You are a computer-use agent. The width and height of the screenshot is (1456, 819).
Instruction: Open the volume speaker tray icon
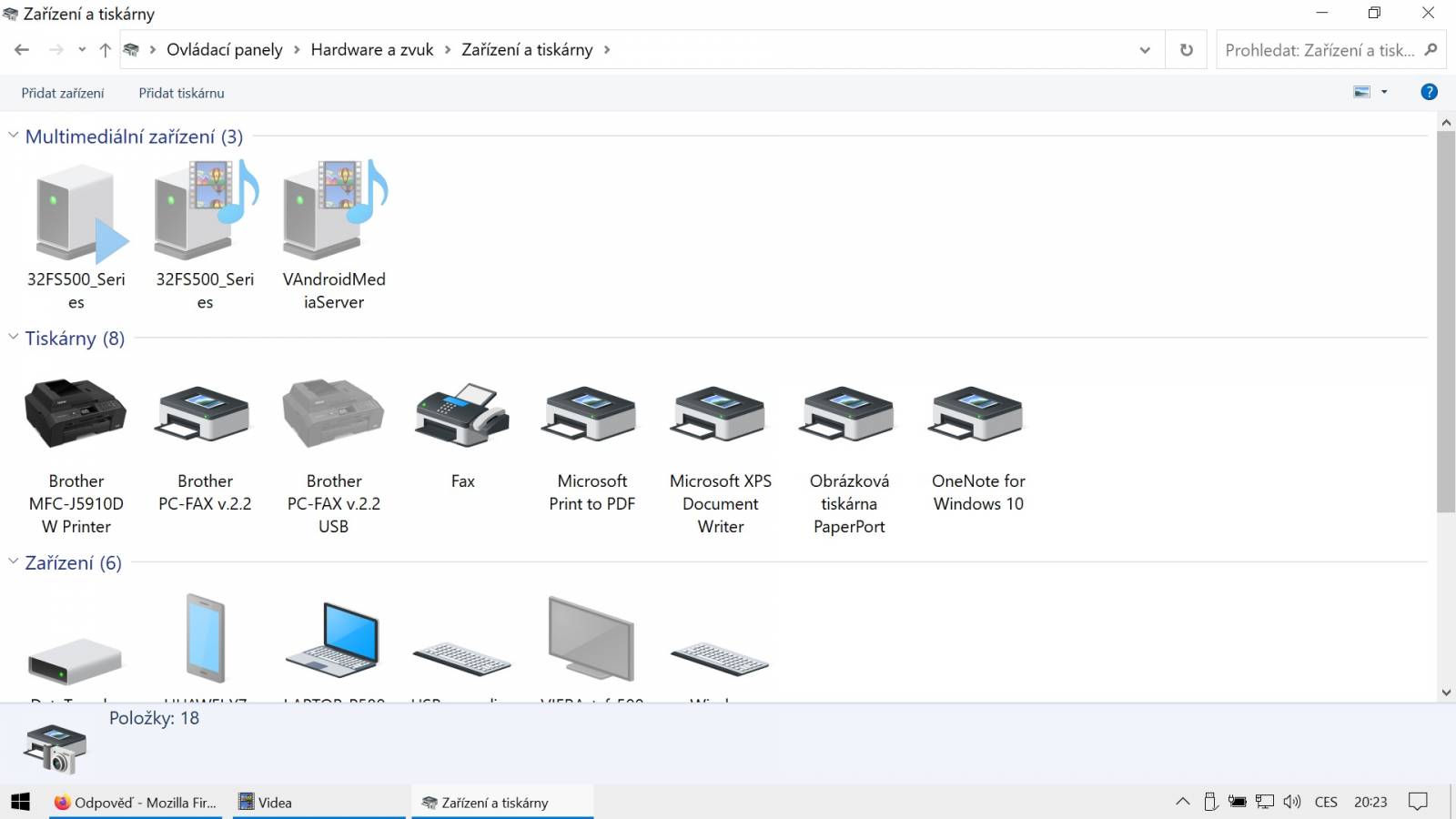[1292, 802]
